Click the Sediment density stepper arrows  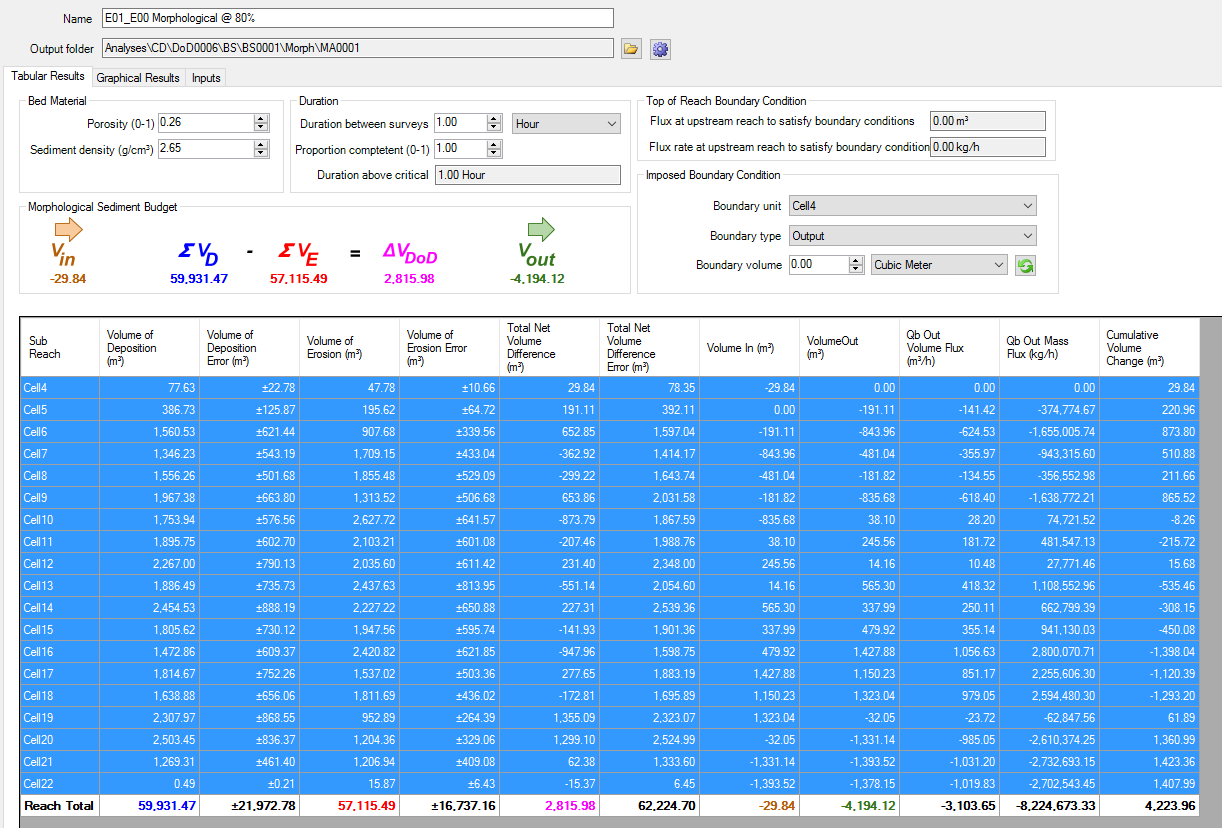point(261,149)
